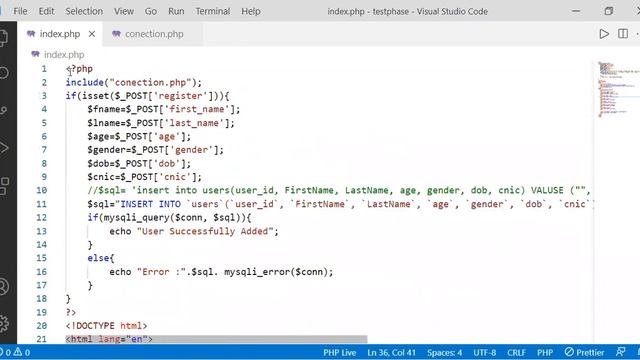Click PHP Live in the status bar
This screenshot has width=640, height=360.
click(340, 352)
